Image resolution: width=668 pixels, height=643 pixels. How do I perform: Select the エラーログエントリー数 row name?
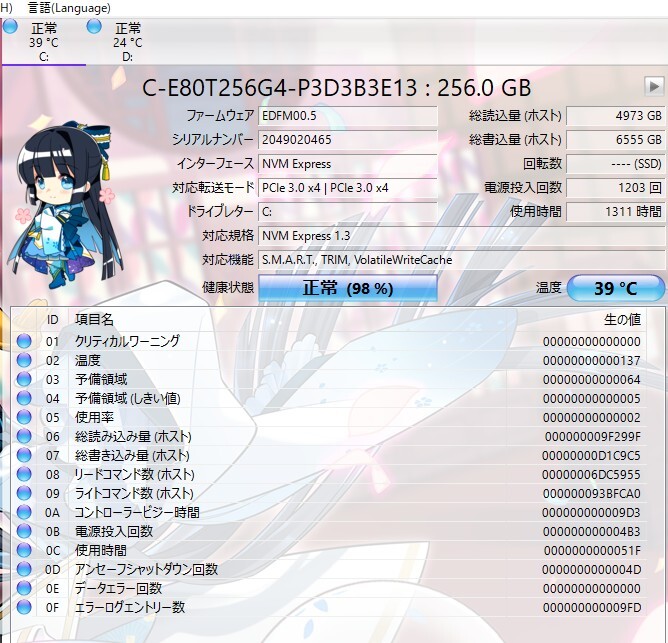(x=130, y=607)
